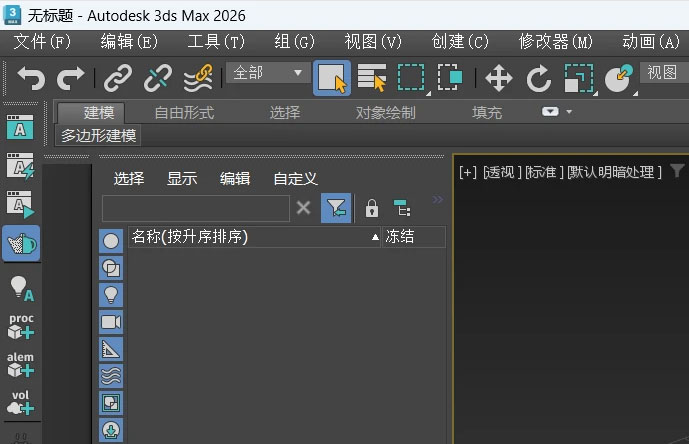This screenshot has width=689, height=444.
Task: Open the 工具(T) menu
Action: (216, 42)
